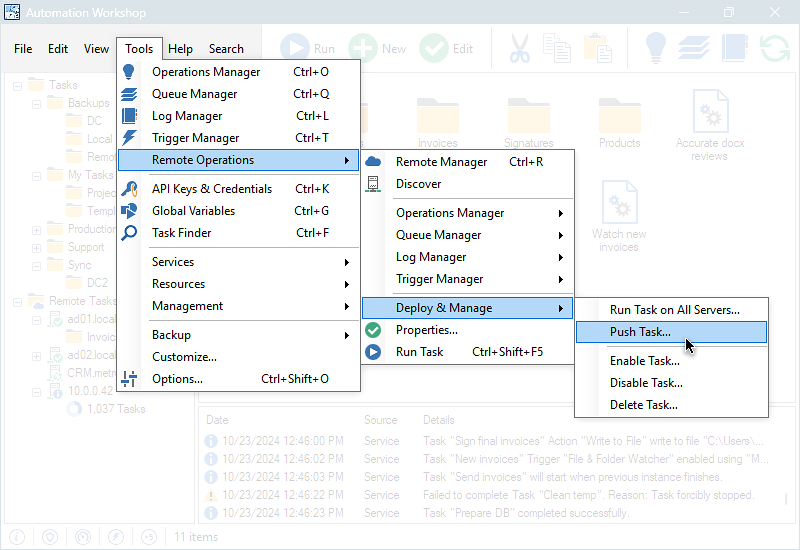Screen dimensions: 800x550
Task: Click the +5 icon in status bar
Action: pyautogui.click(x=148, y=537)
